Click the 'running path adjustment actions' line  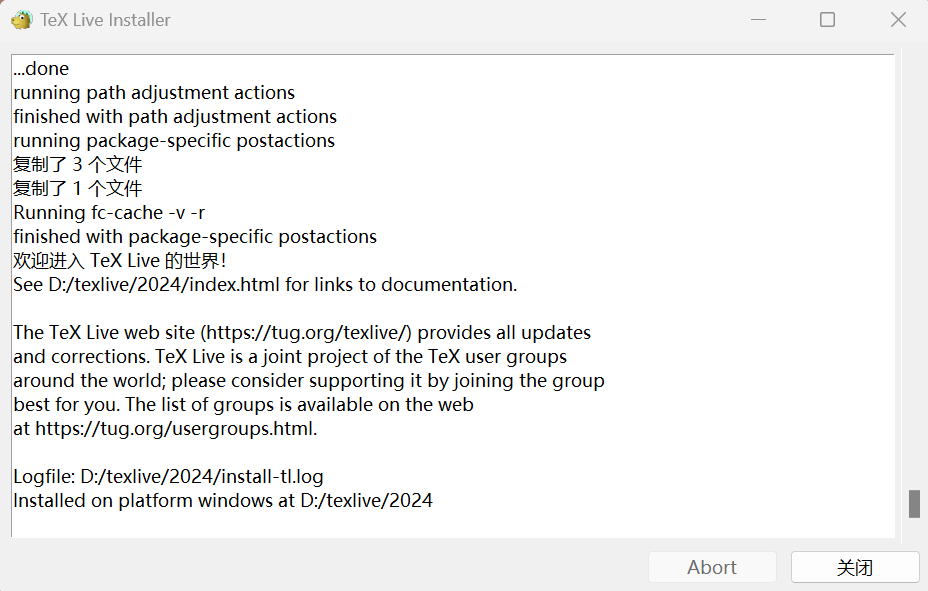pyautogui.click(x=154, y=93)
